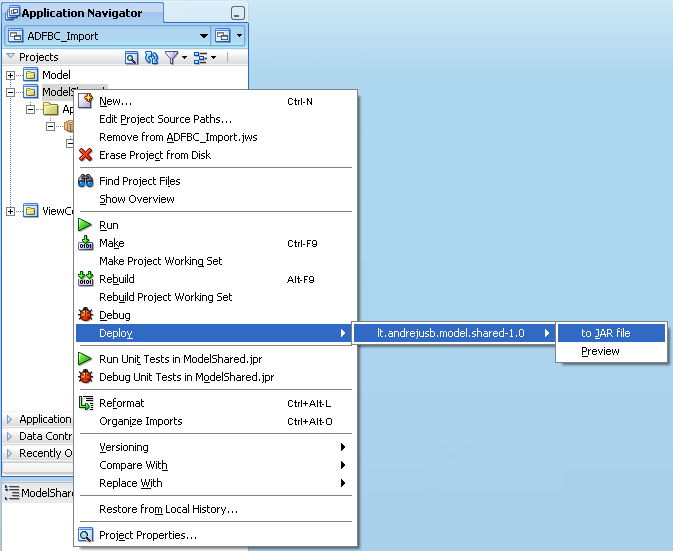The height and width of the screenshot is (551, 673).
Task: Select the Application Navigator tab
Action: pyautogui.click(x=82, y=13)
